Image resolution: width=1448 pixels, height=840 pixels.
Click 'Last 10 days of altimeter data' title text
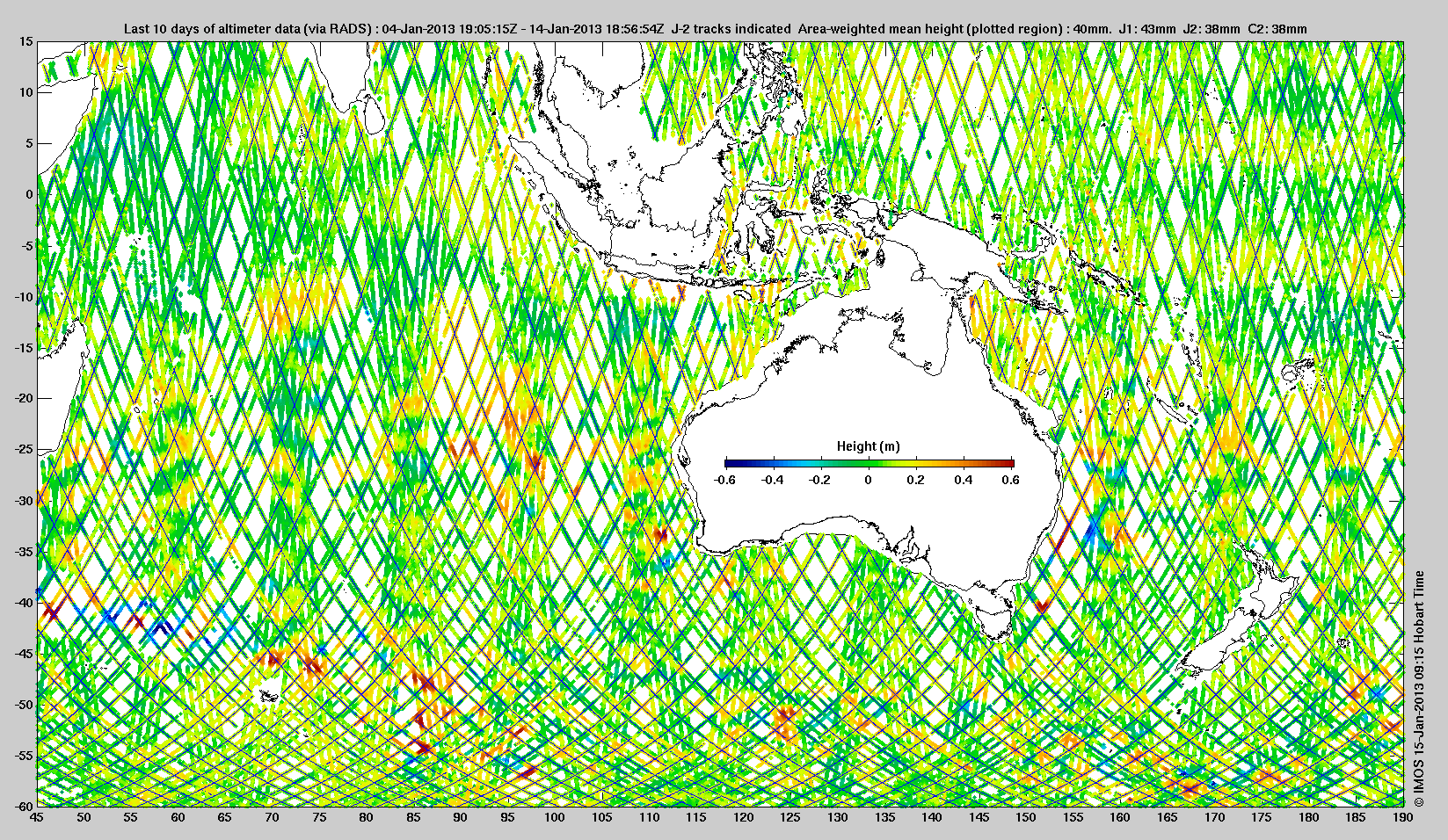(x=212, y=29)
